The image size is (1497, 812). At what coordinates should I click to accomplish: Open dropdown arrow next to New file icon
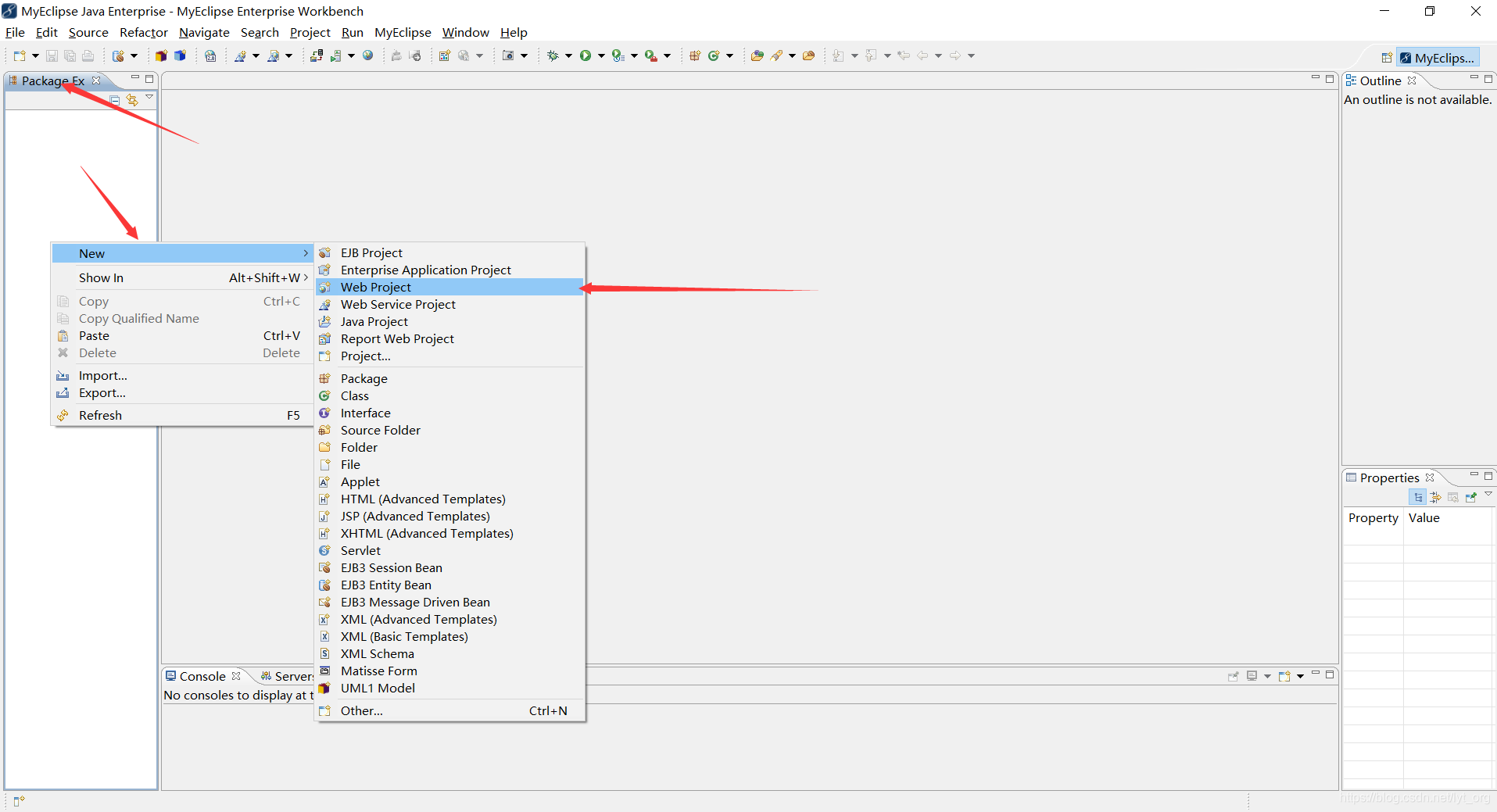pyautogui.click(x=35, y=55)
